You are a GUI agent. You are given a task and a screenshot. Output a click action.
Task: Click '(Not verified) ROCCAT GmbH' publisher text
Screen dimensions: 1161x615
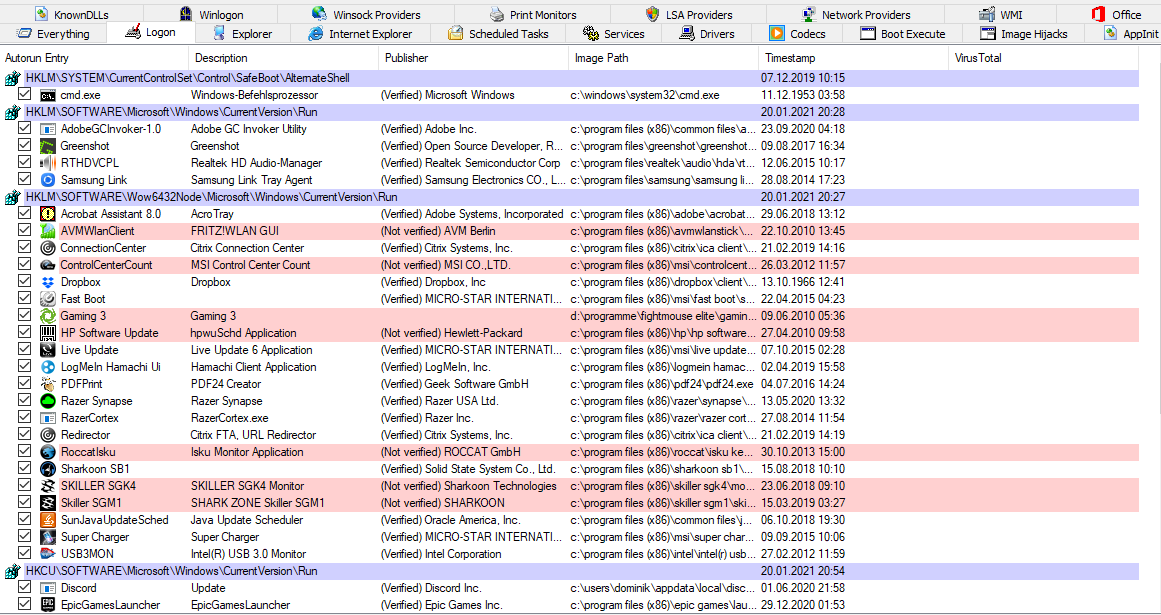pyautogui.click(x=450, y=452)
